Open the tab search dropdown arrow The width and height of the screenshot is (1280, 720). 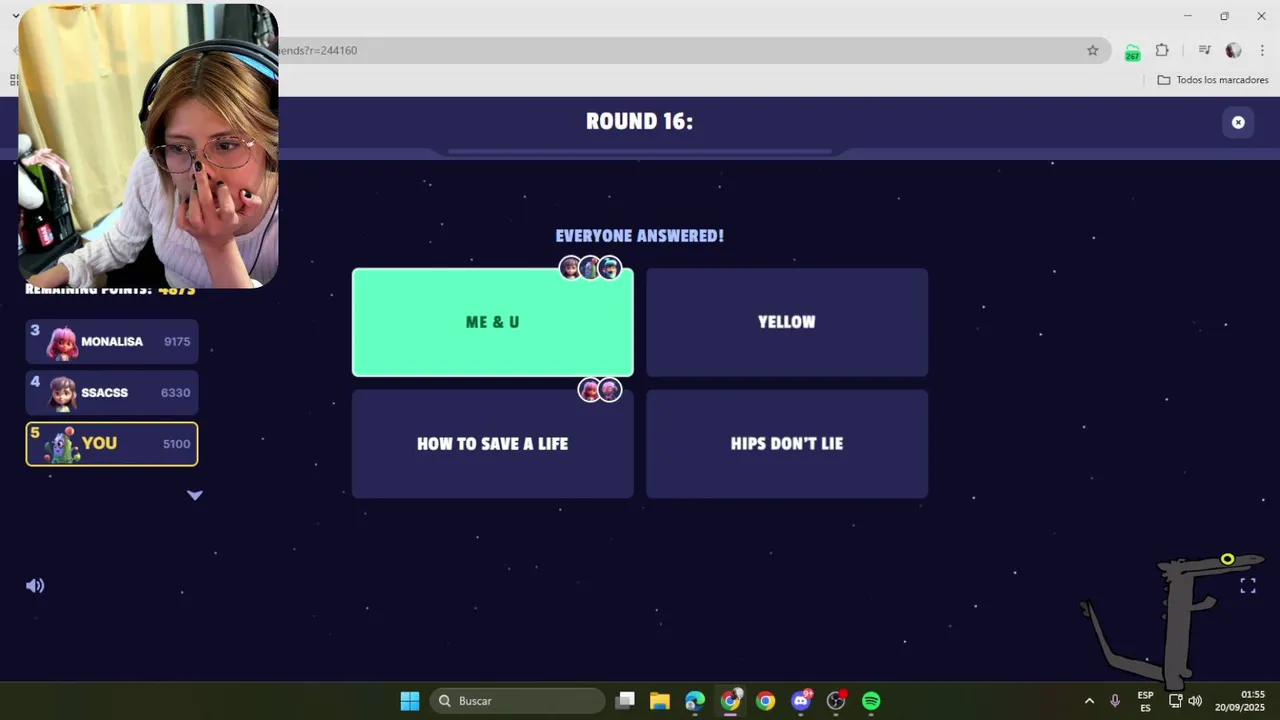(x=15, y=16)
